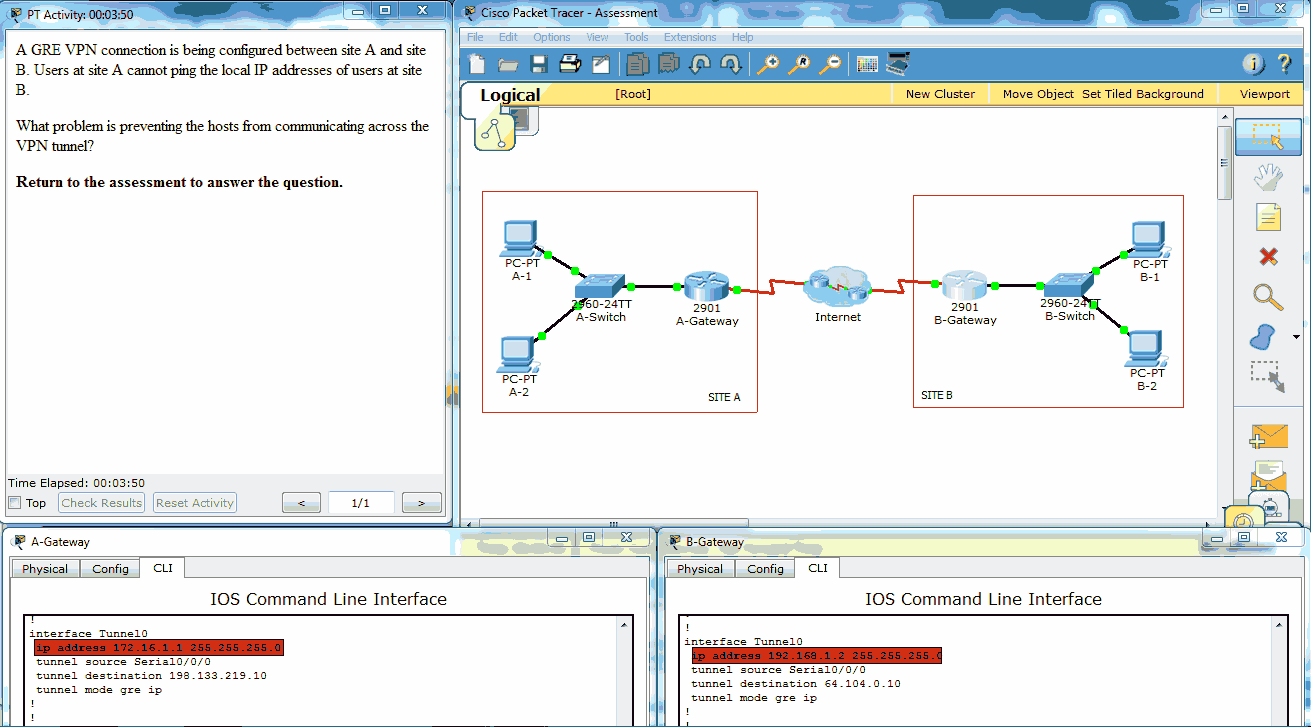Save the network with the floppy disk icon

pyautogui.click(x=538, y=64)
